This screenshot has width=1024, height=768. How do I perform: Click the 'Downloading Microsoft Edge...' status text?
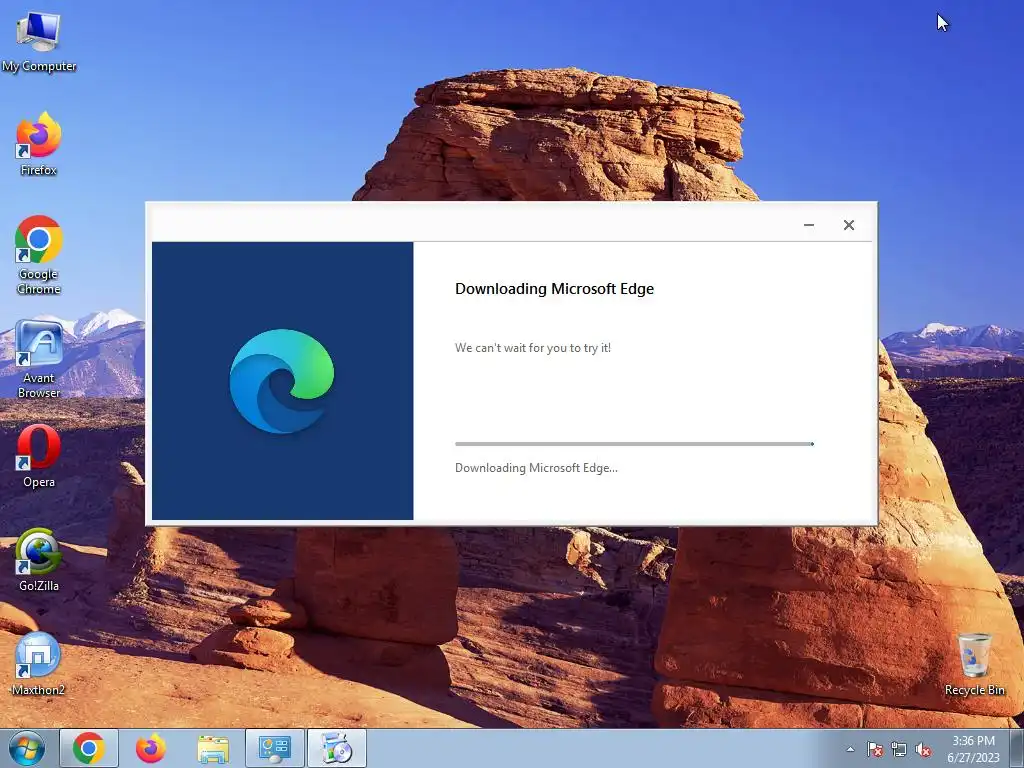coord(536,468)
